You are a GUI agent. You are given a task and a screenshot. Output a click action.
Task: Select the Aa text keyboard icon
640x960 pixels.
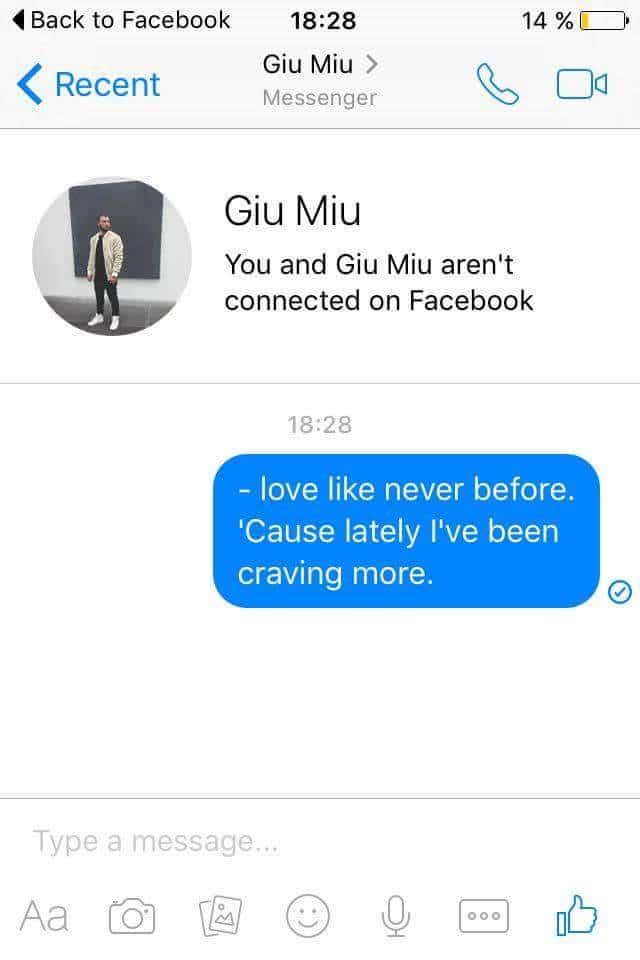tap(44, 917)
